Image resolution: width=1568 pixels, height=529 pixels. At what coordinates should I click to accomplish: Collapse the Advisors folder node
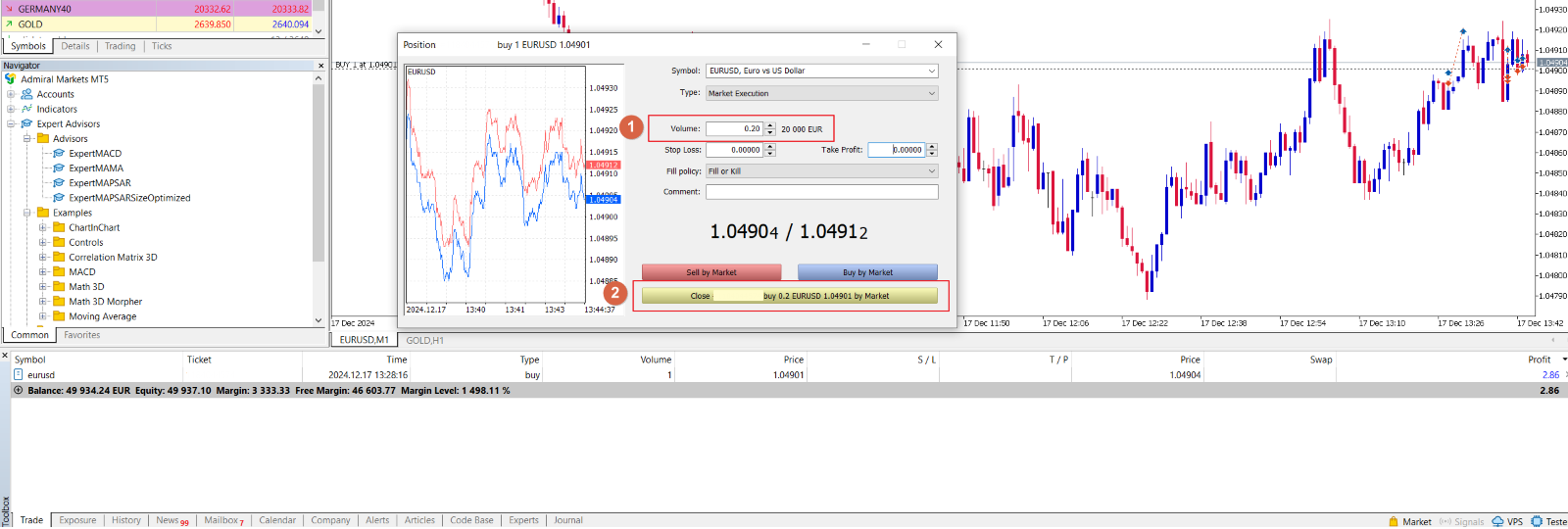[x=27, y=138]
